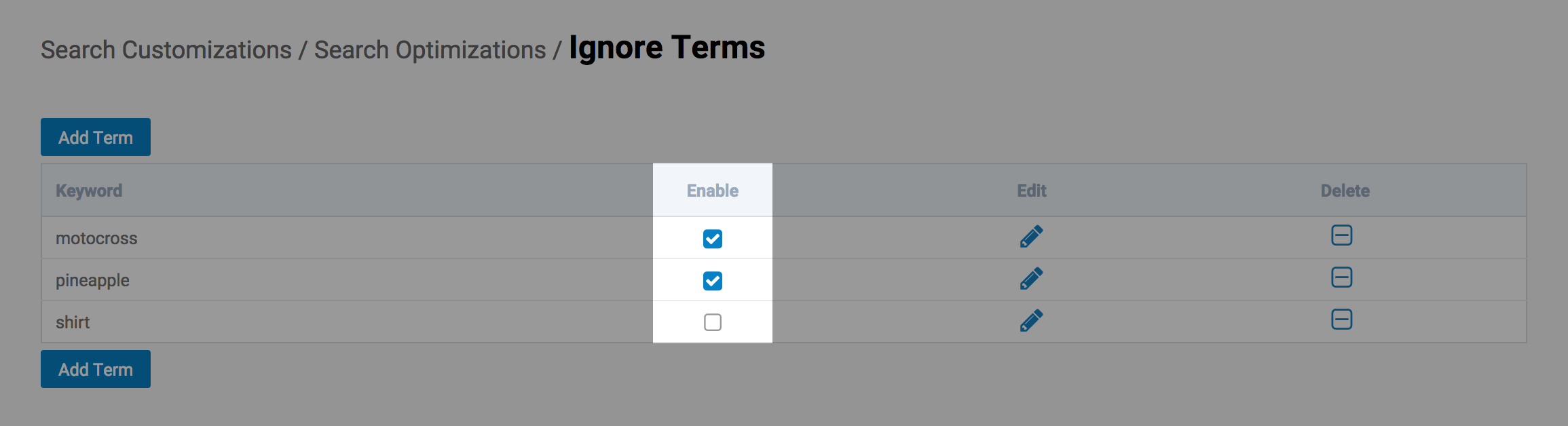Viewport: 1568px width, 426px height.
Task: Click the Edit column header
Action: (1031, 191)
